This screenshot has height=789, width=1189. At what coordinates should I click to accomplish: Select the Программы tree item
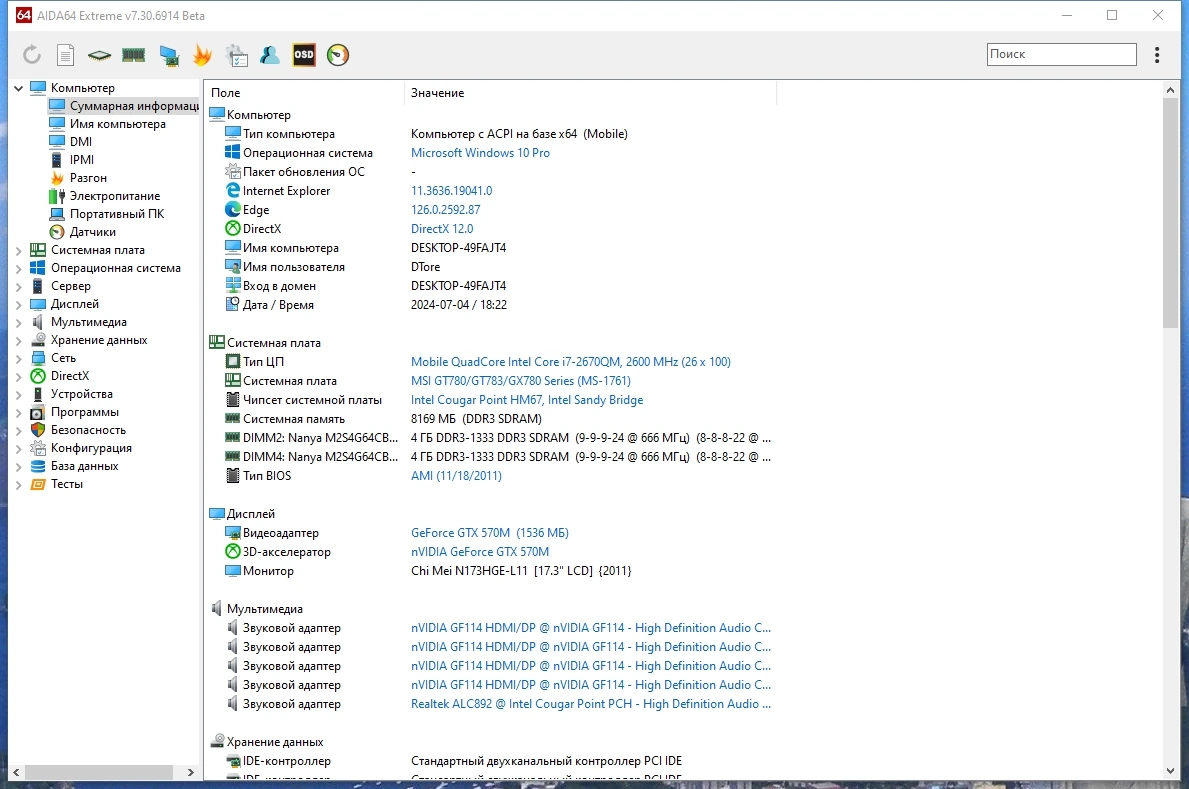pyautogui.click(x=84, y=412)
